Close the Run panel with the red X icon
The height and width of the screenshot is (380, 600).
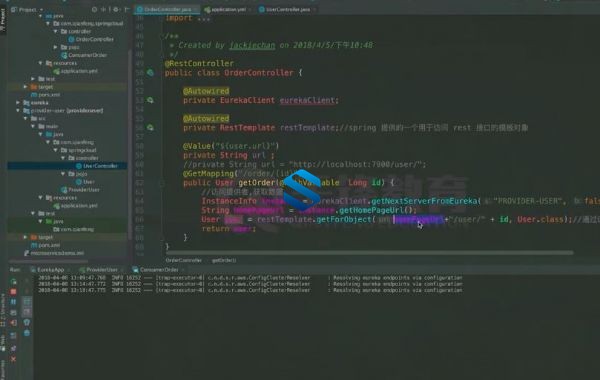coord(13,359)
